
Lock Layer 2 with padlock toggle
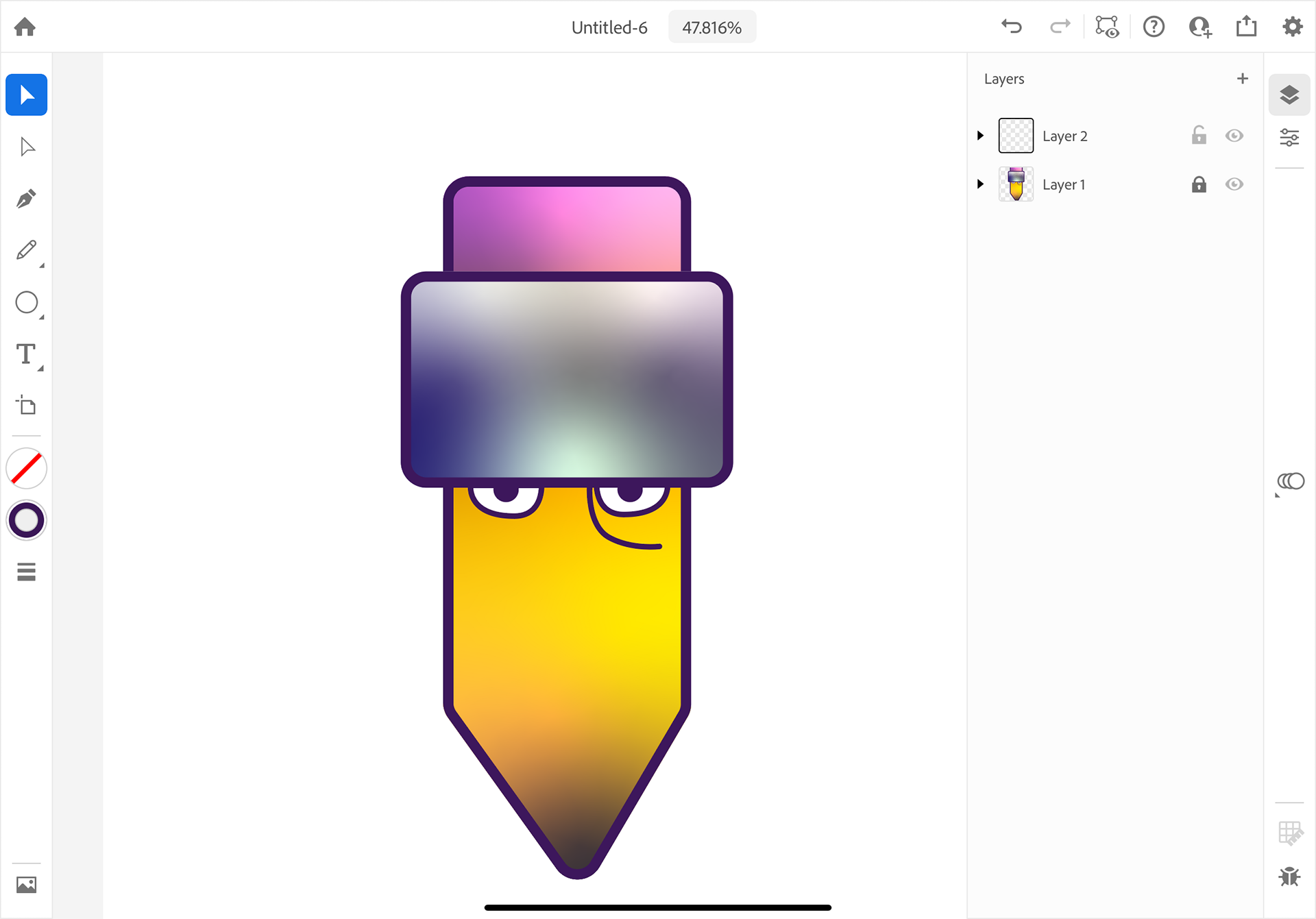tap(1199, 135)
